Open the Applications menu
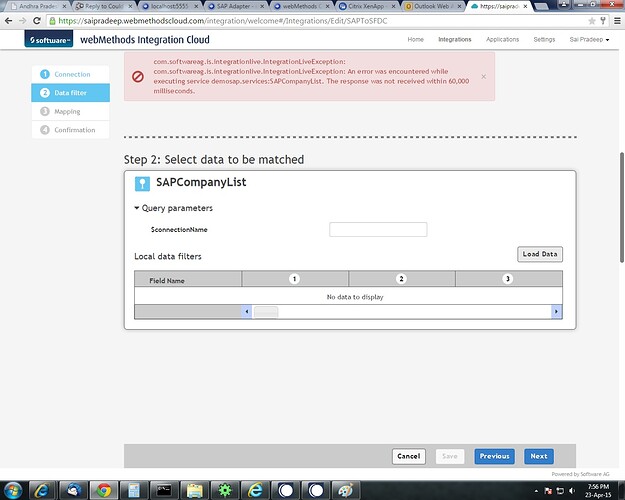 coord(502,39)
